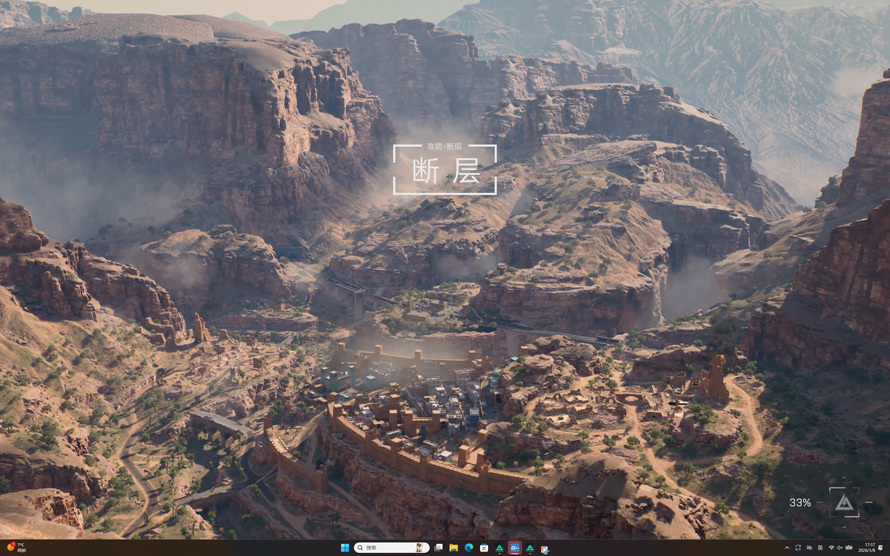Open the weather widget on the taskbar
This screenshot has height=556, width=890.
click(x=16, y=547)
